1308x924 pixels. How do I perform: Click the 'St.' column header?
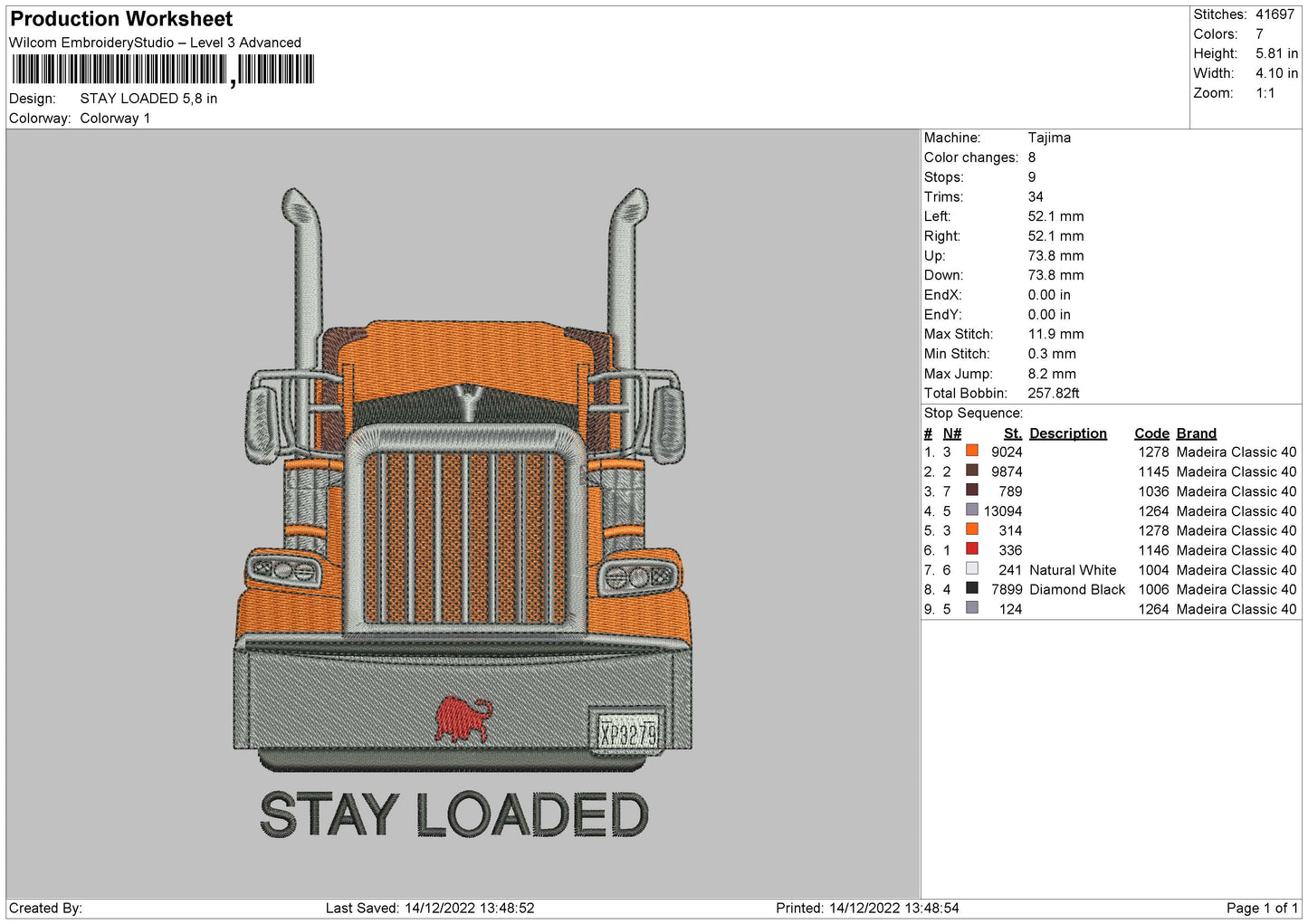1013,433
